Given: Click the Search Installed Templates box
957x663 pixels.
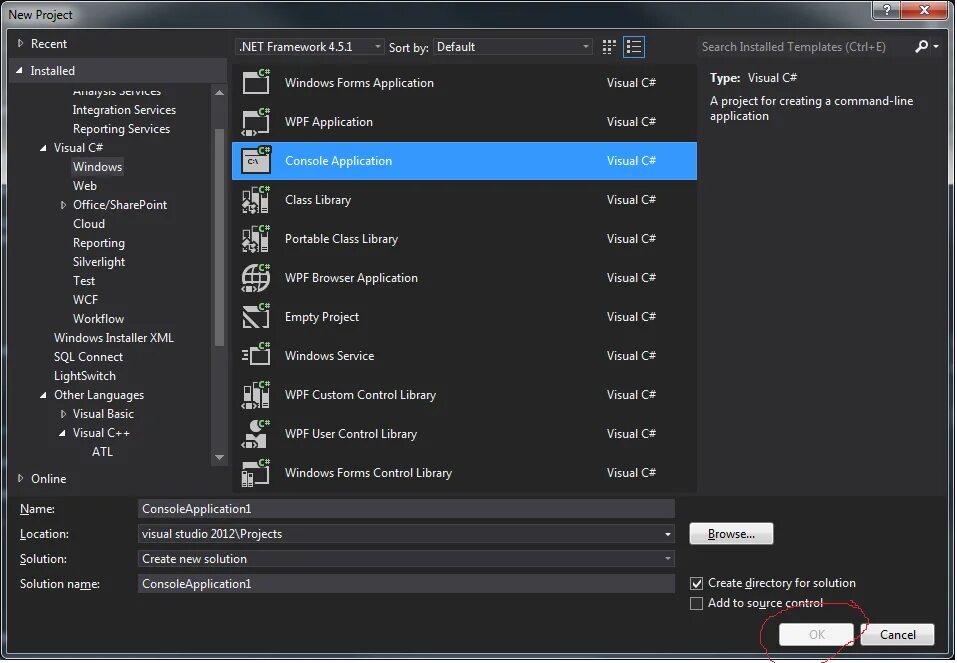Looking at the screenshot, I should pyautogui.click(x=802, y=46).
